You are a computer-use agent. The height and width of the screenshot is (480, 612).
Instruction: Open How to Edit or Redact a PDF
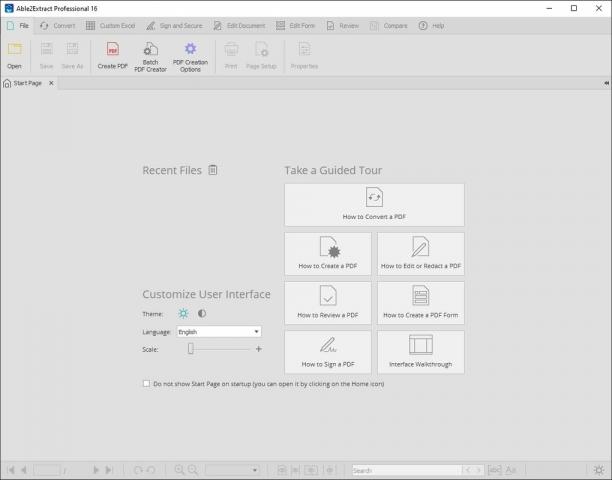click(421, 254)
